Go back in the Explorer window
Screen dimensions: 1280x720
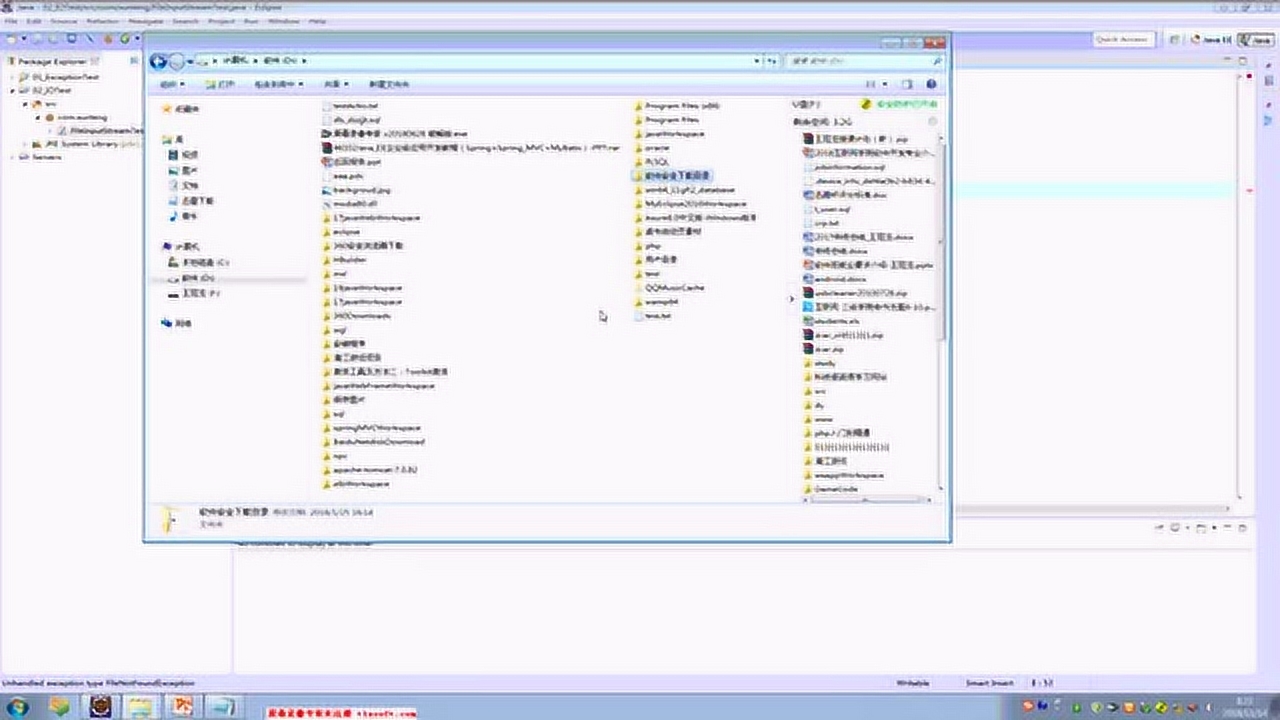[x=158, y=61]
